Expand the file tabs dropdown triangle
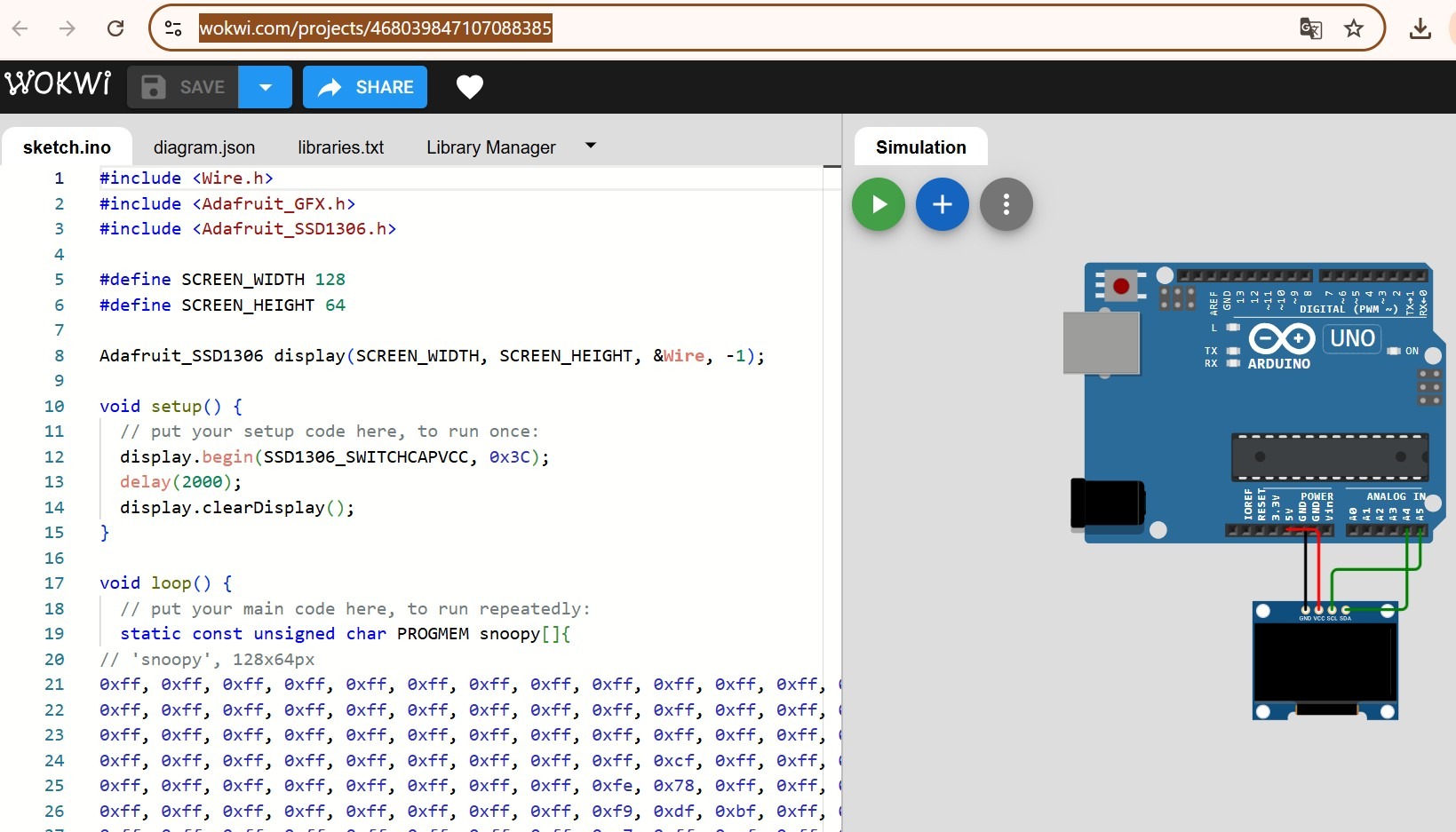The height and width of the screenshot is (832, 1456). coord(591,145)
